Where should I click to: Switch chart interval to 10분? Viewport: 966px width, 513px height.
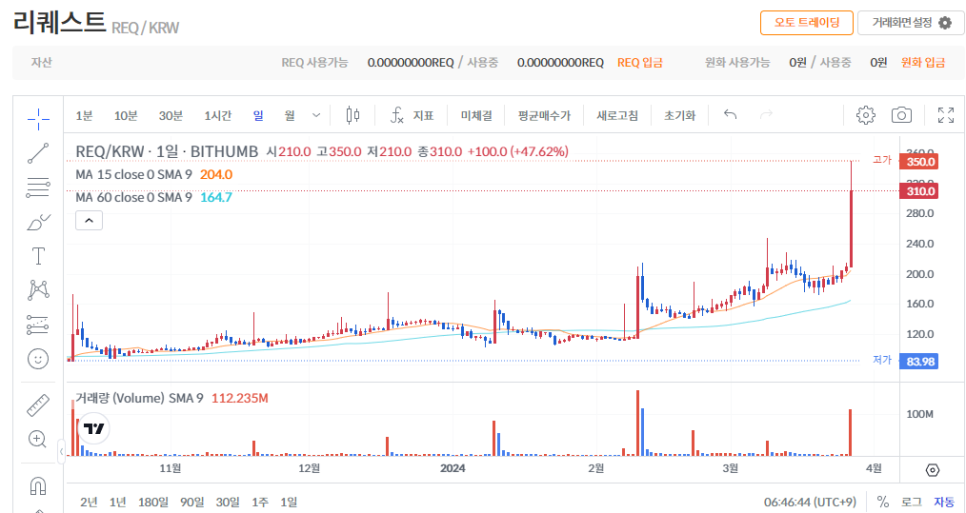pyautogui.click(x=126, y=116)
